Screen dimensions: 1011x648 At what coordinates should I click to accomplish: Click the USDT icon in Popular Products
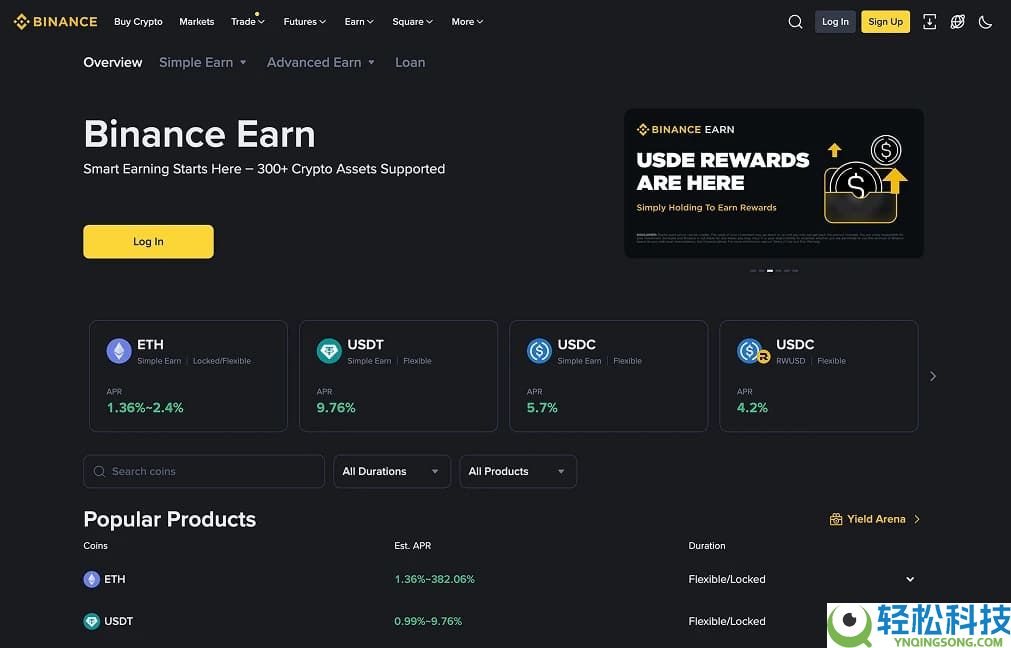(92, 621)
